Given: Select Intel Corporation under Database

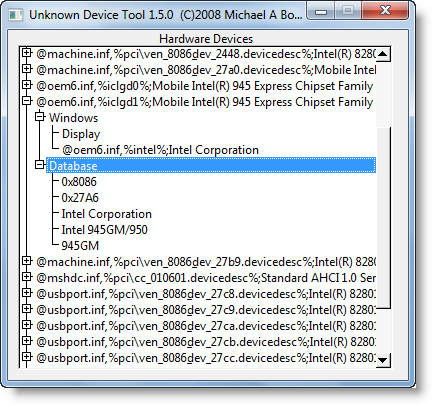Looking at the screenshot, I should tap(107, 214).
